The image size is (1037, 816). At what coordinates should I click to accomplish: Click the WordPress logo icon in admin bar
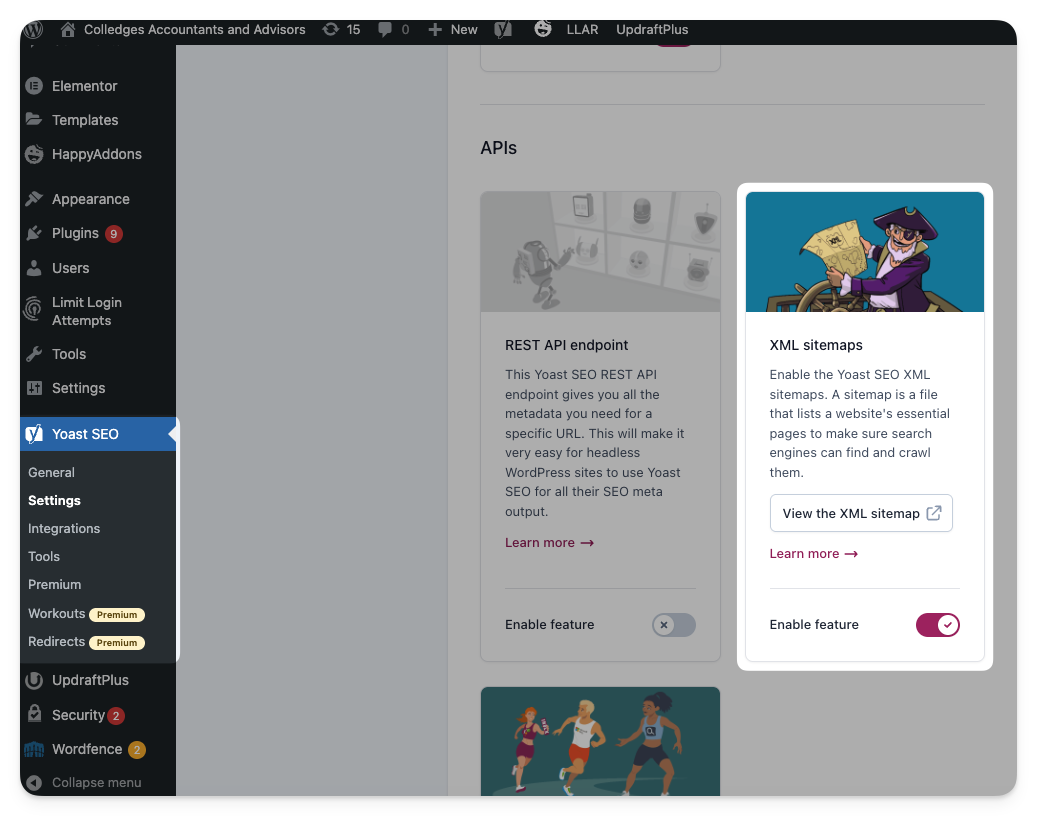(x=33, y=29)
